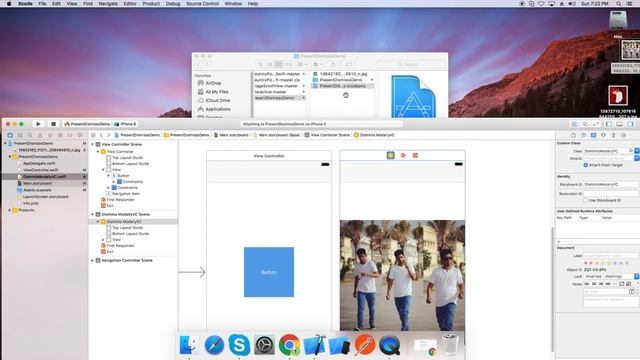This screenshot has height=360, width=640.
Task: Select Assets.xcassets in project navigator
Action: click(x=37, y=190)
